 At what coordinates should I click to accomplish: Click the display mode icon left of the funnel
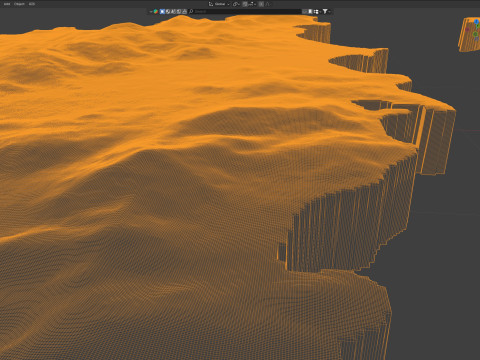point(316,11)
